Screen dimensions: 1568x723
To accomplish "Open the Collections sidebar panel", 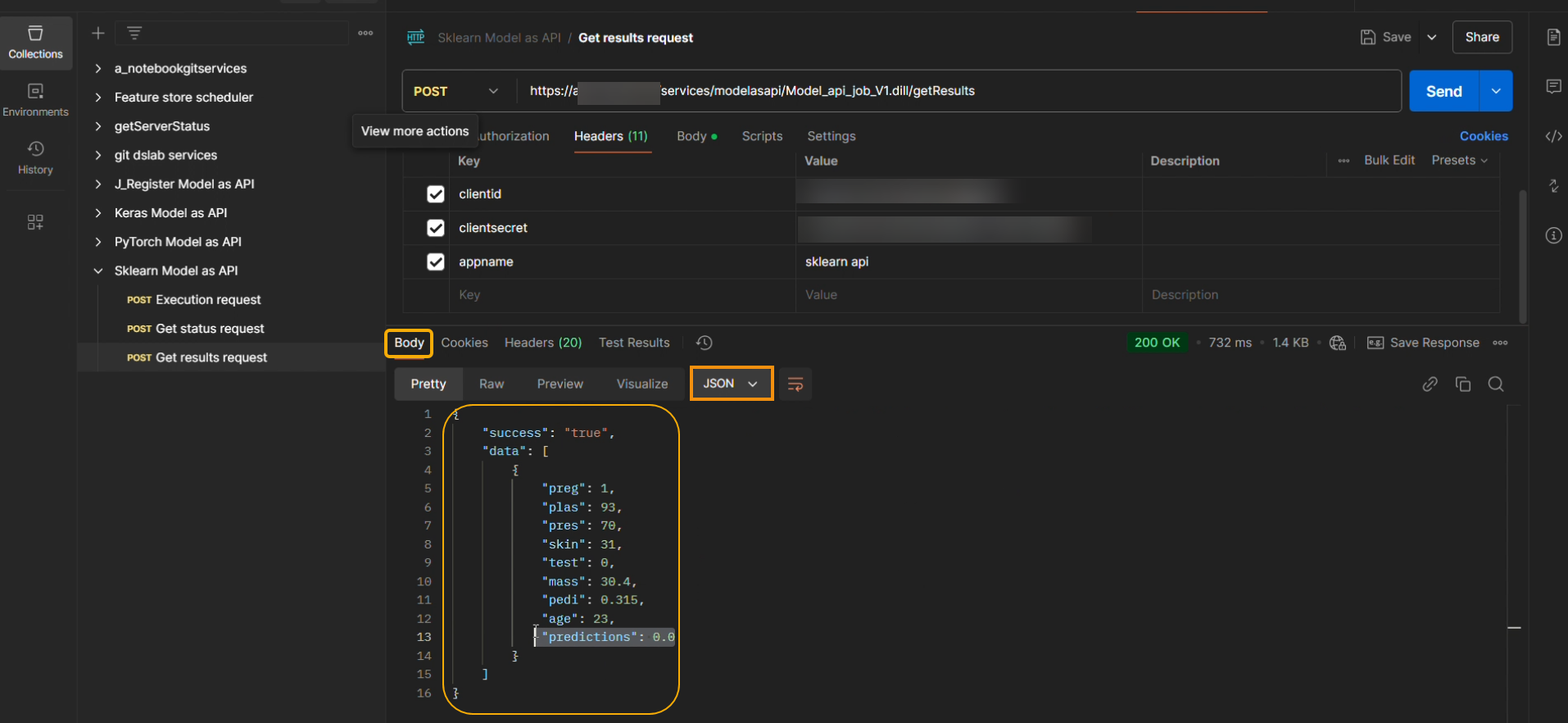I will (35, 43).
